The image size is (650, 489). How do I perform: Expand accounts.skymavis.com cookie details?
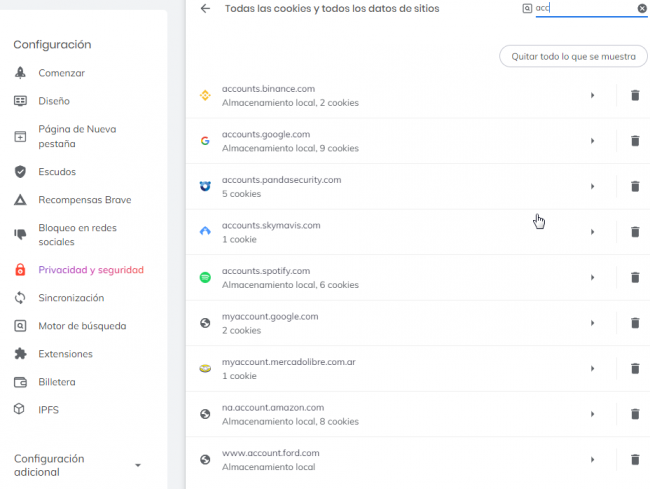tap(592, 232)
